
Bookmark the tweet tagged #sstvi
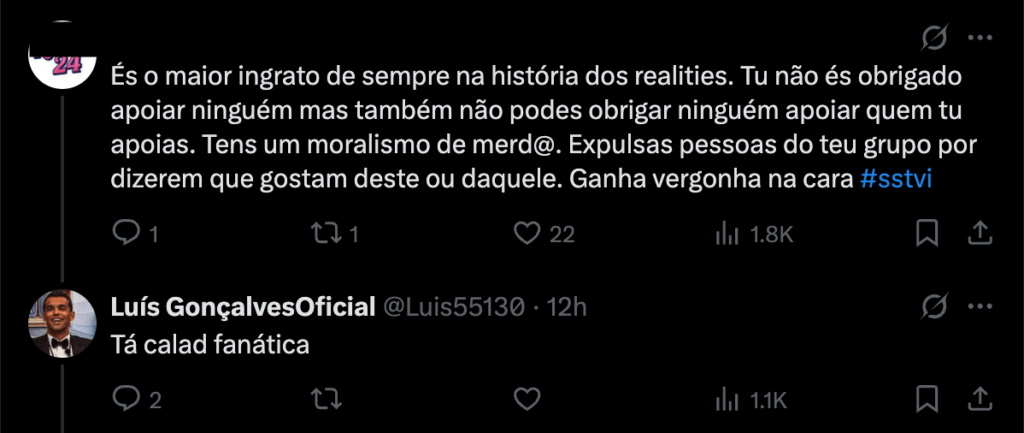click(927, 234)
